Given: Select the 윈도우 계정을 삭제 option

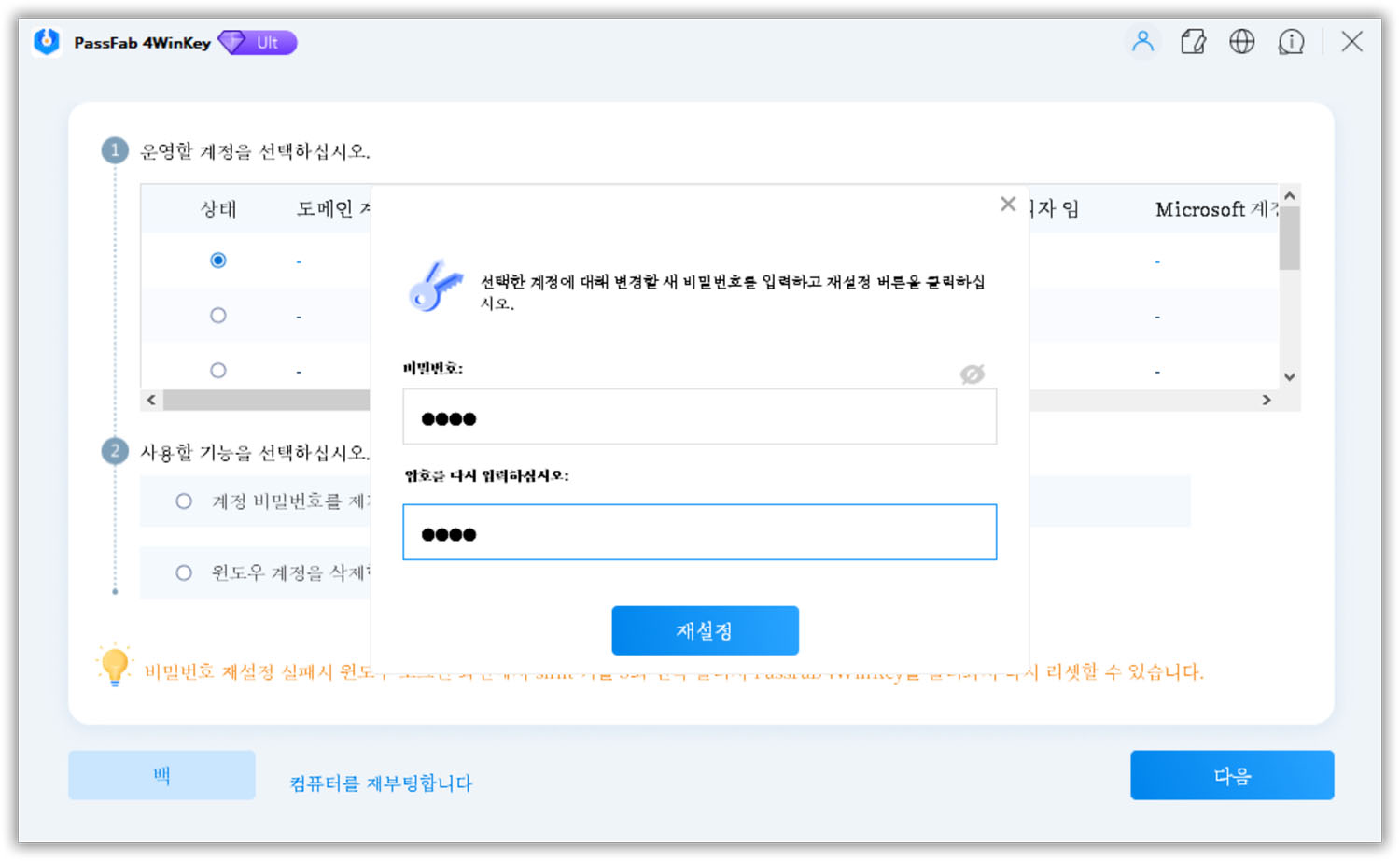Looking at the screenshot, I should 183,573.
